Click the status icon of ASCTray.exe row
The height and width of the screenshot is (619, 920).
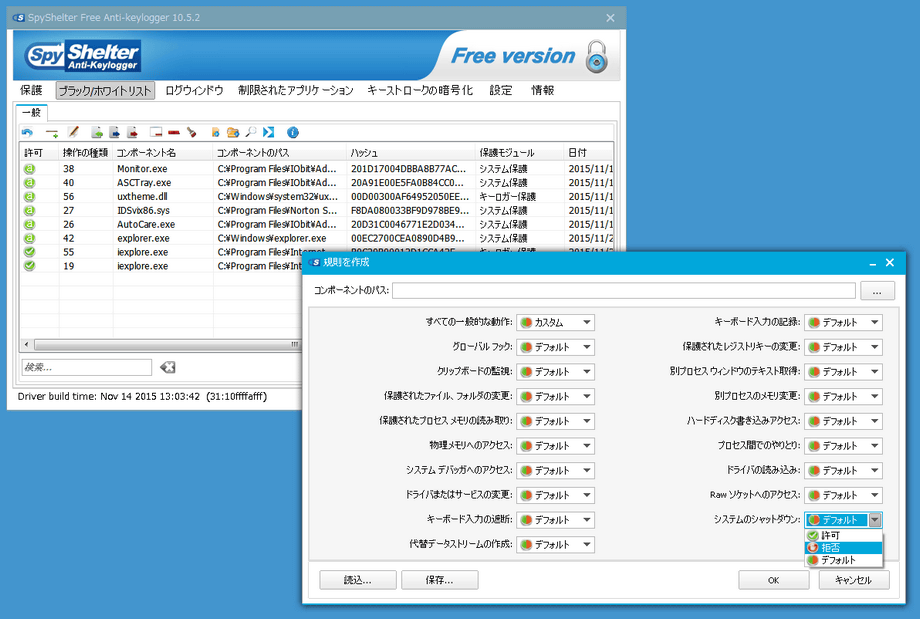(29, 182)
